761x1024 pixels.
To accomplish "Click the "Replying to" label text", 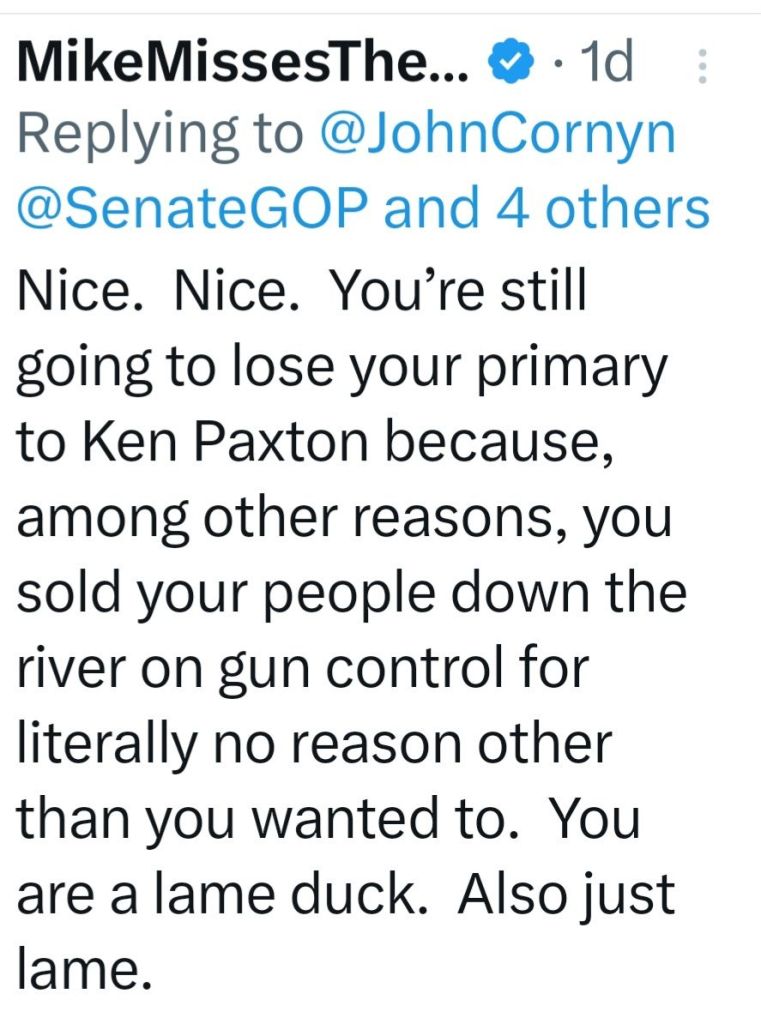I will click(160, 136).
